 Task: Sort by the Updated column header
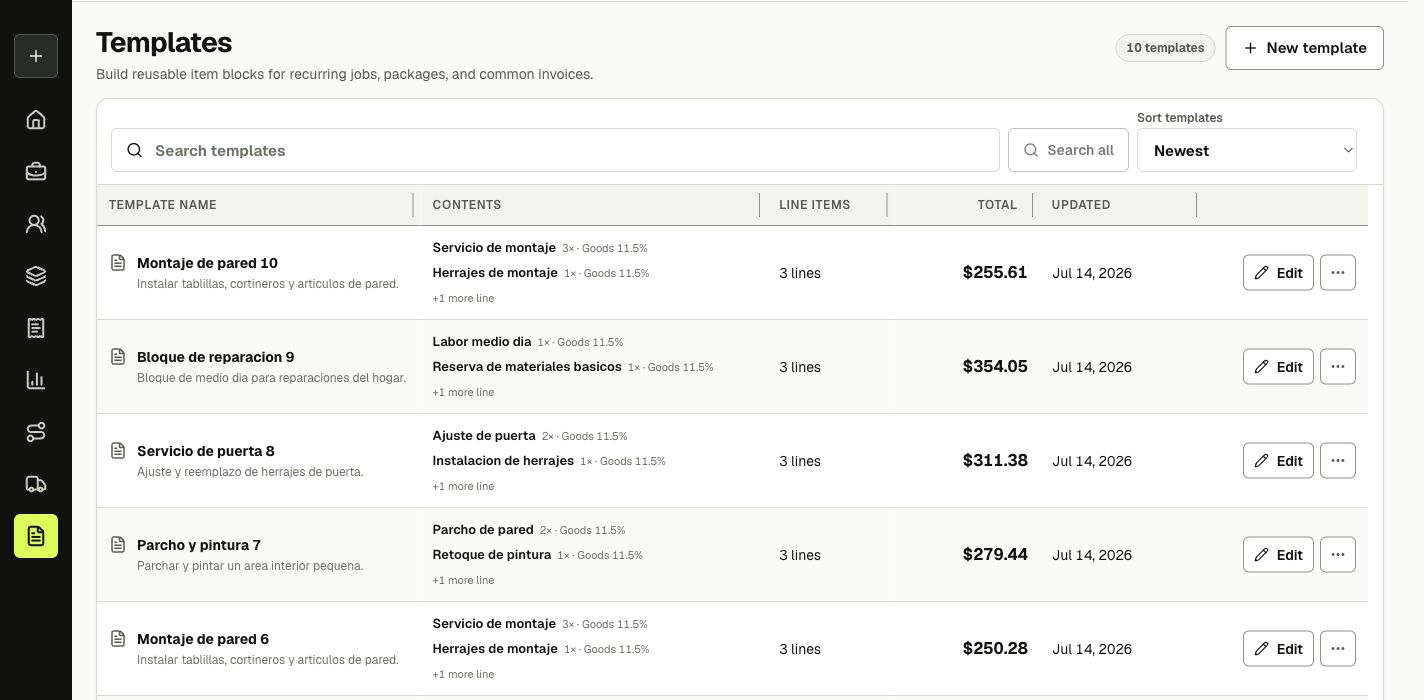click(1081, 205)
